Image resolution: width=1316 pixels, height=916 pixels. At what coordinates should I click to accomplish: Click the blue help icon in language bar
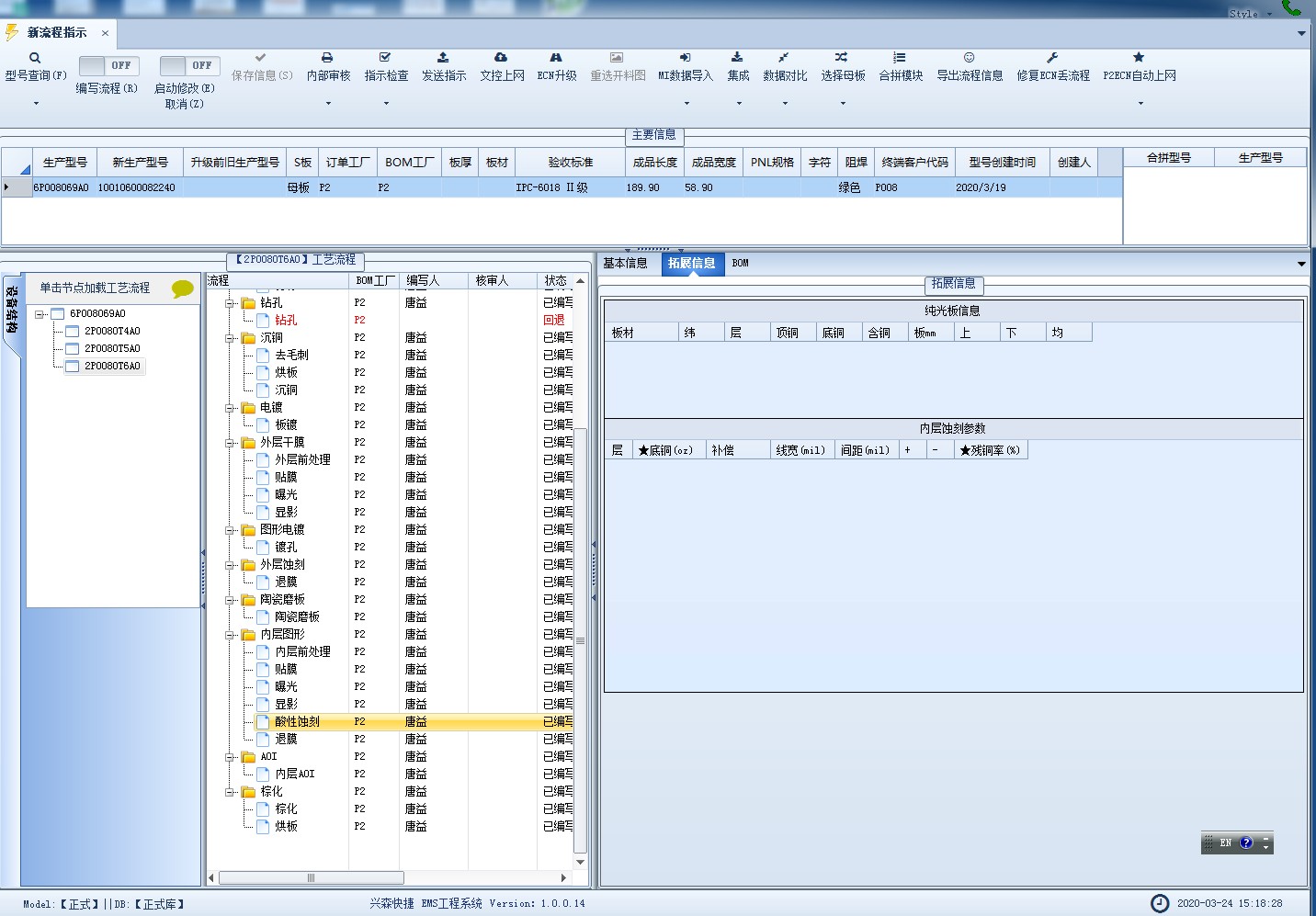tap(1246, 842)
